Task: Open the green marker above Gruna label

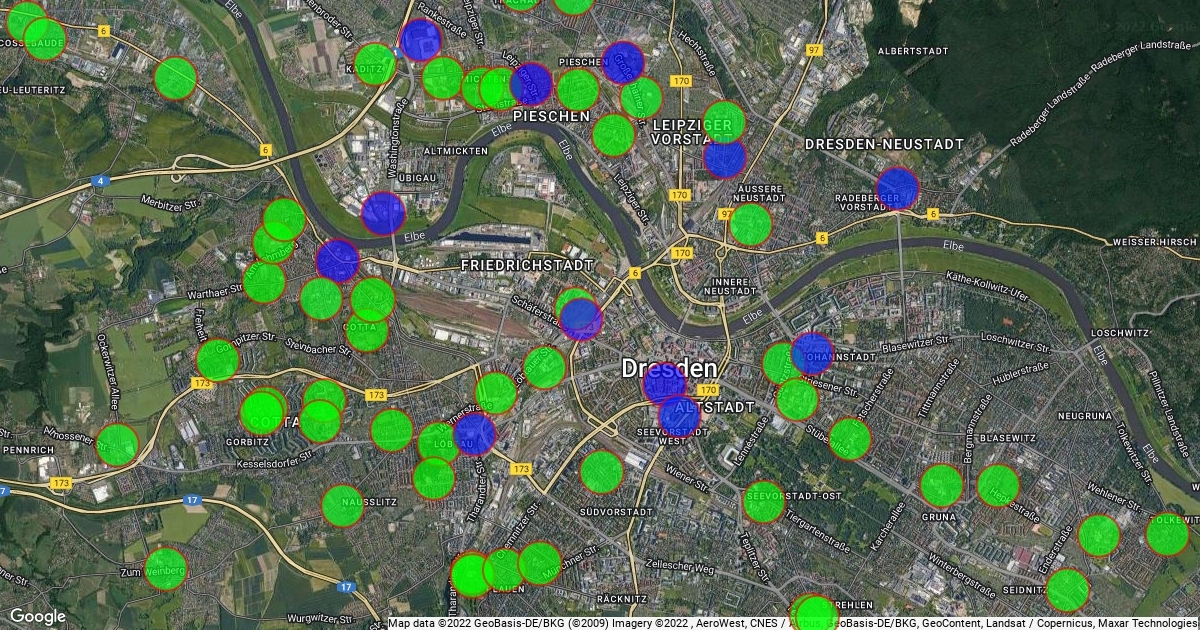Action: 941,485
